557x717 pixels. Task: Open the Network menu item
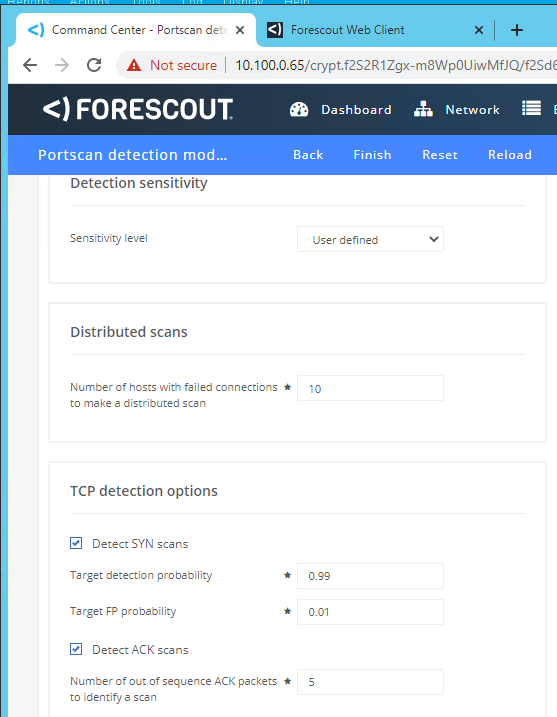[457, 110]
